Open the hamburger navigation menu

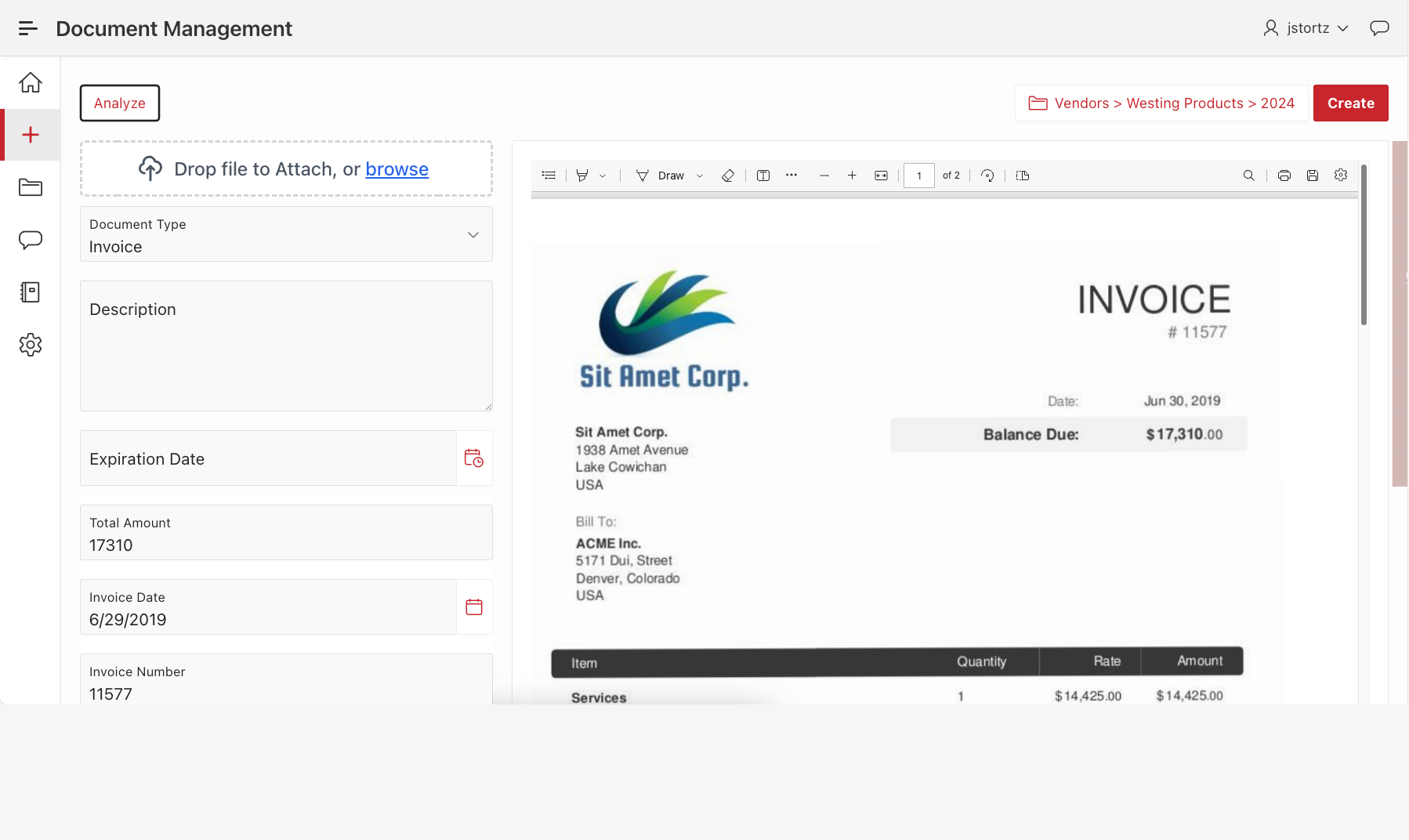coord(27,28)
